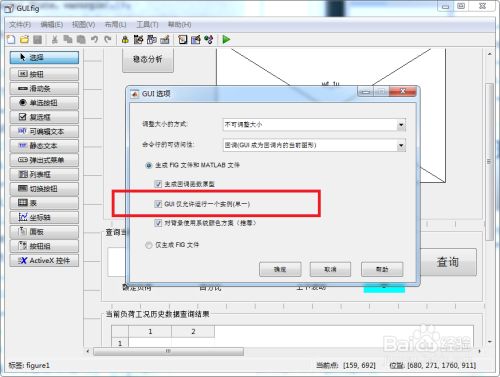Toggle GUI 仅允许运行一个实例 checkbox
Screen dimensions: 500x377
click(158, 204)
